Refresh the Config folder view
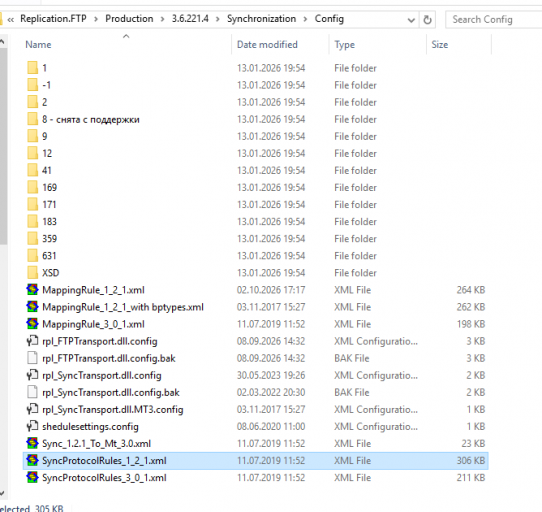This screenshot has width=542, height=512. point(427,20)
